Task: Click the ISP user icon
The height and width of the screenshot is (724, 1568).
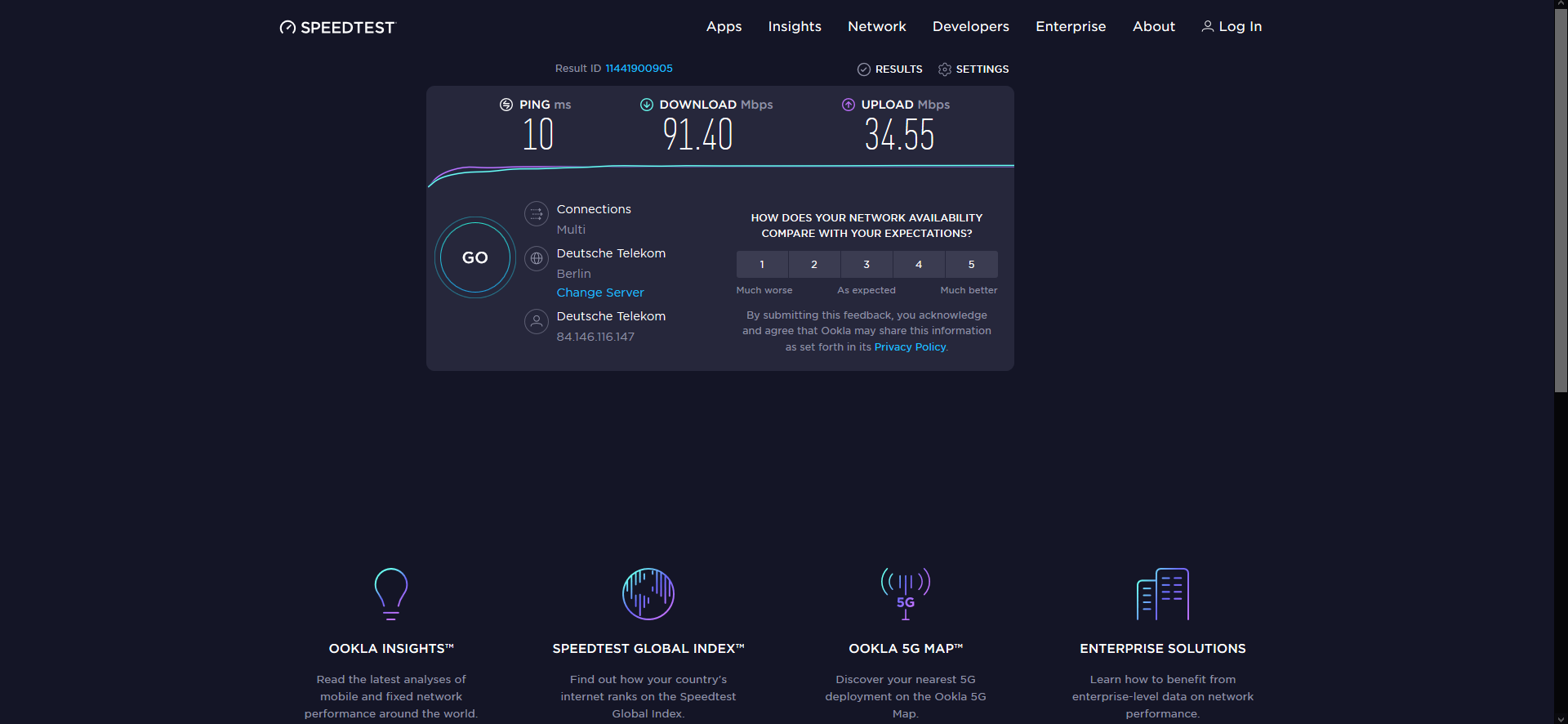Action: [537, 321]
